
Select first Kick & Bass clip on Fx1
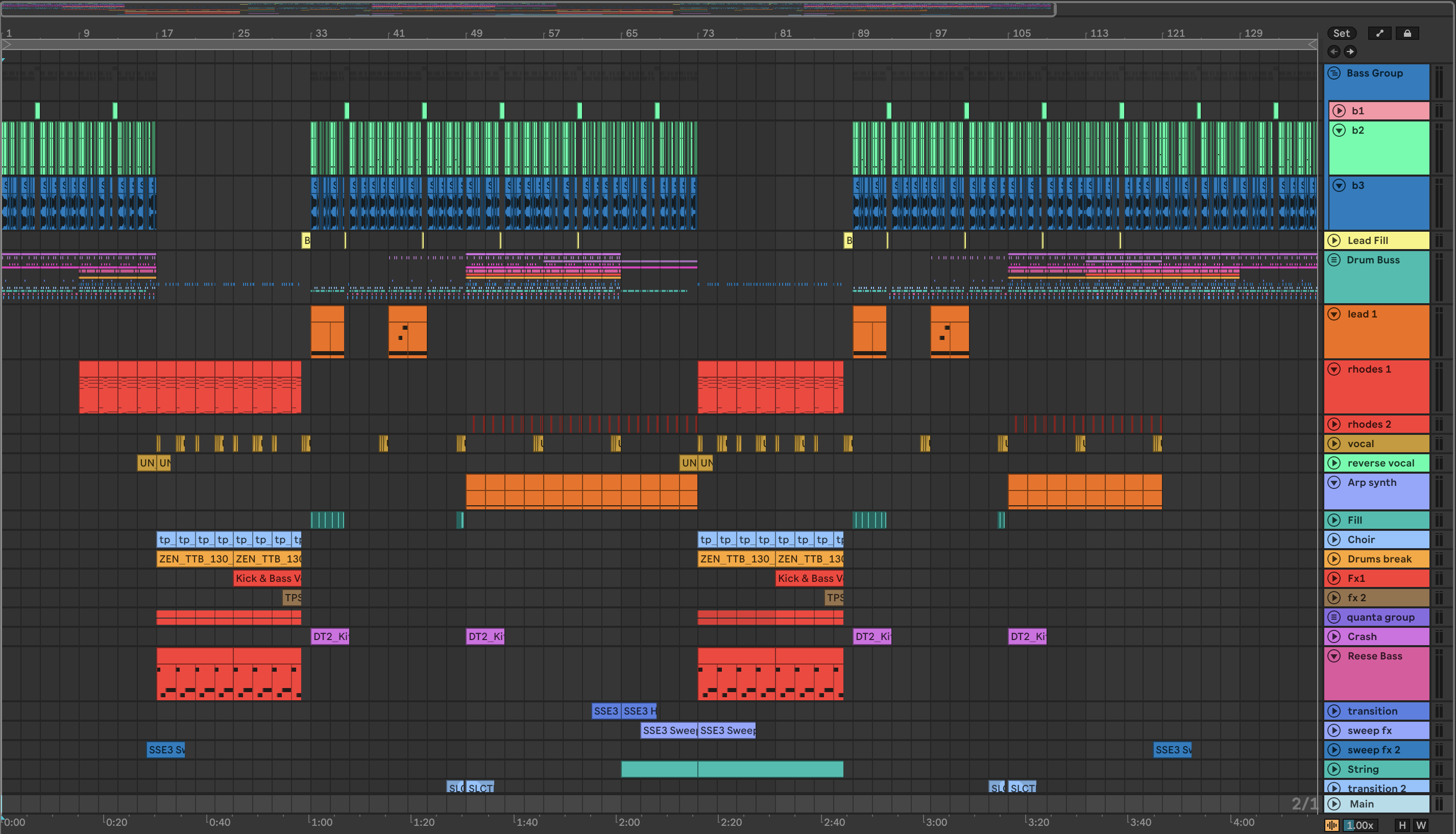[x=268, y=578]
